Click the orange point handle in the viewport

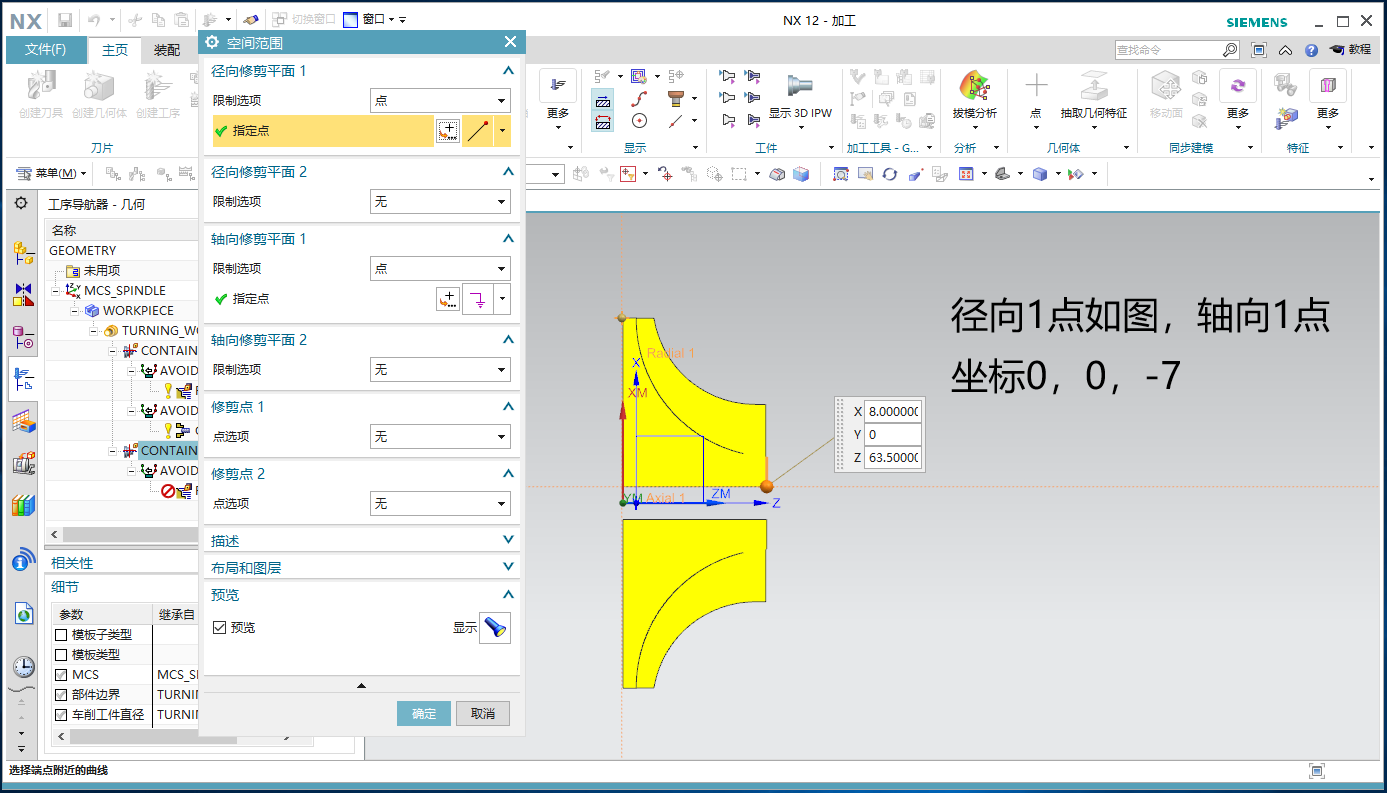point(767,486)
